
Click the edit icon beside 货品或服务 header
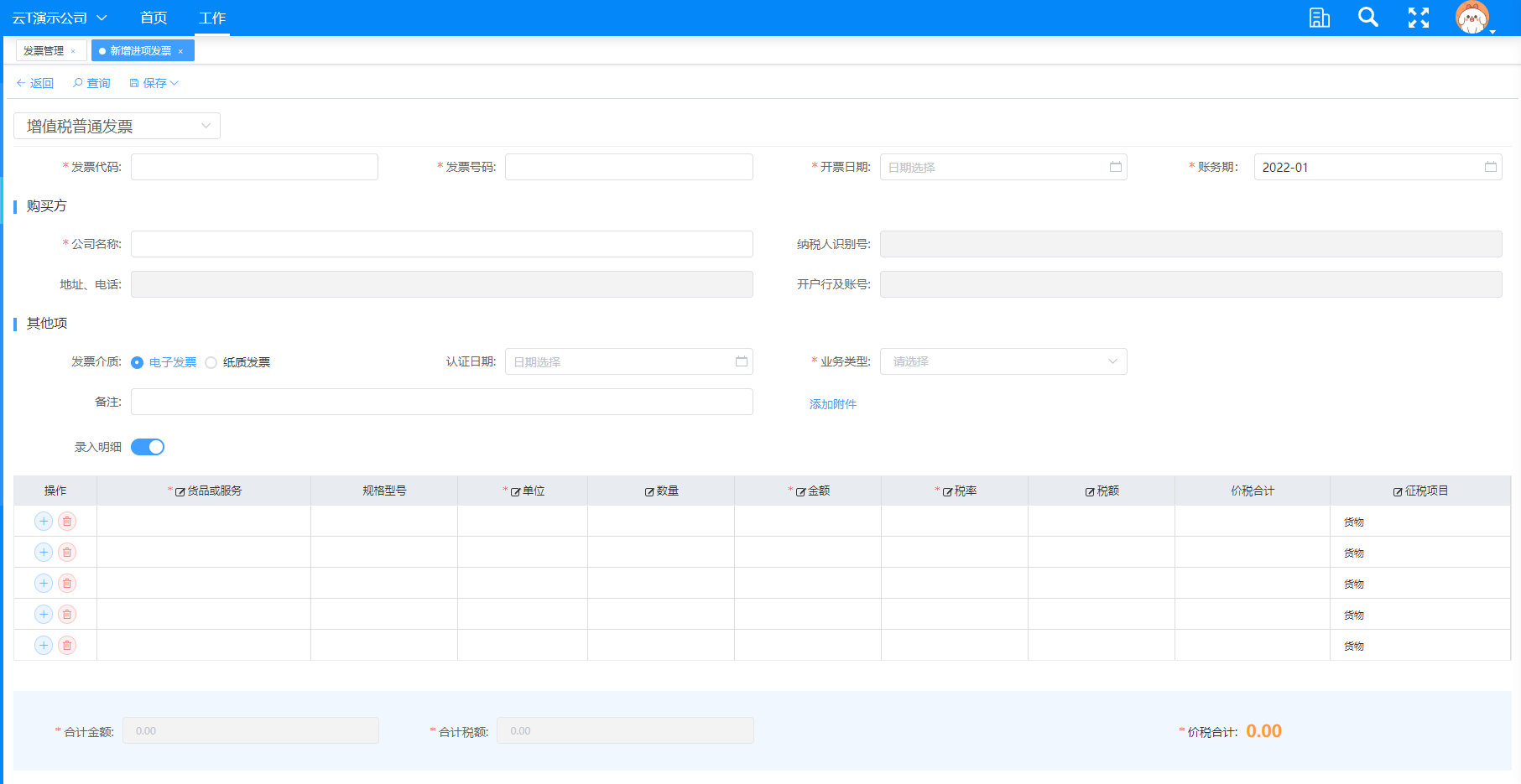[x=180, y=492]
